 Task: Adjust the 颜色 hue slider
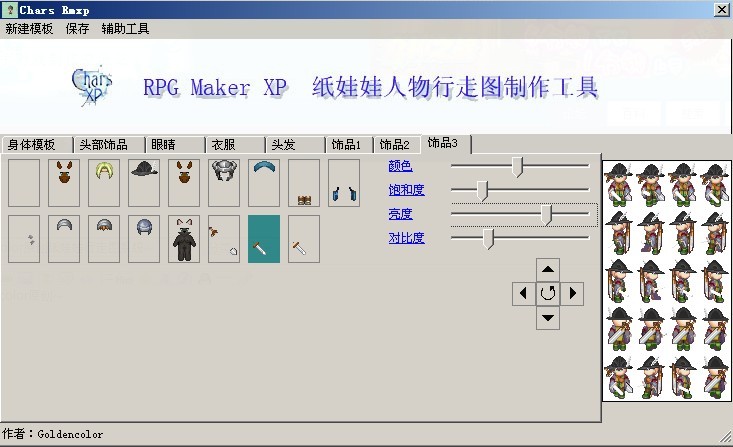(517, 166)
